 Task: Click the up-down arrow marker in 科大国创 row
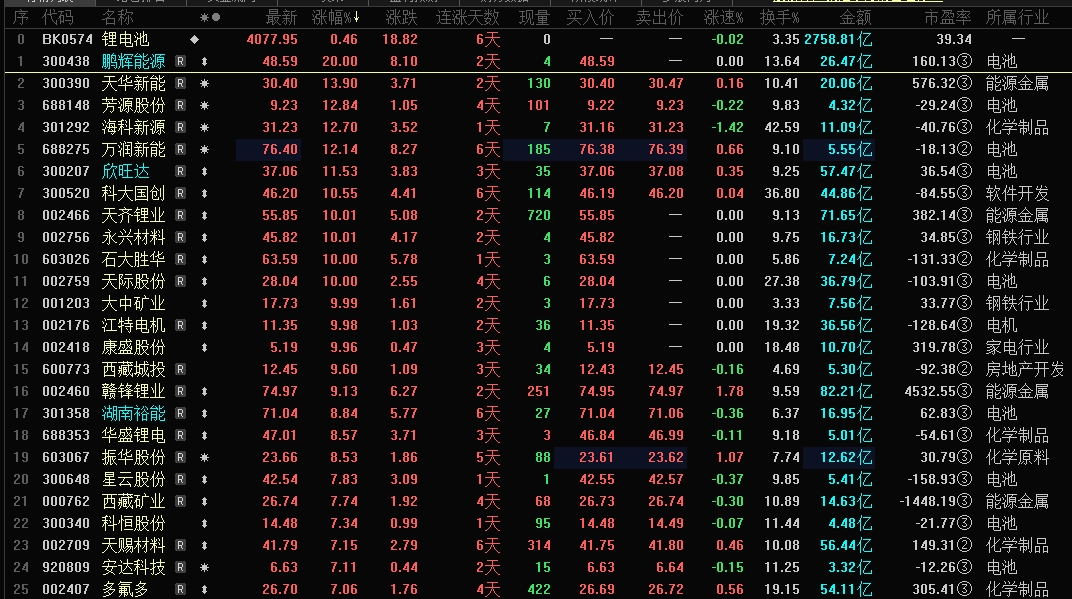(204, 194)
